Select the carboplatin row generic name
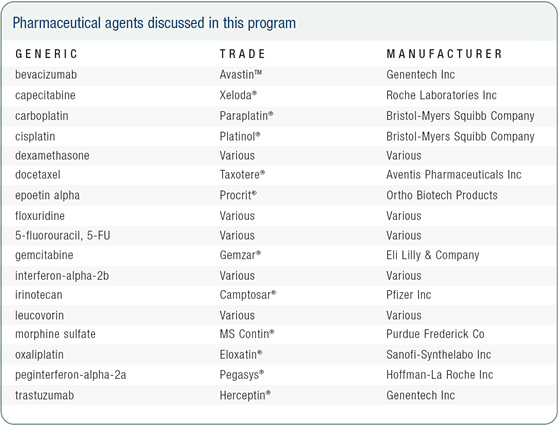 42,116
